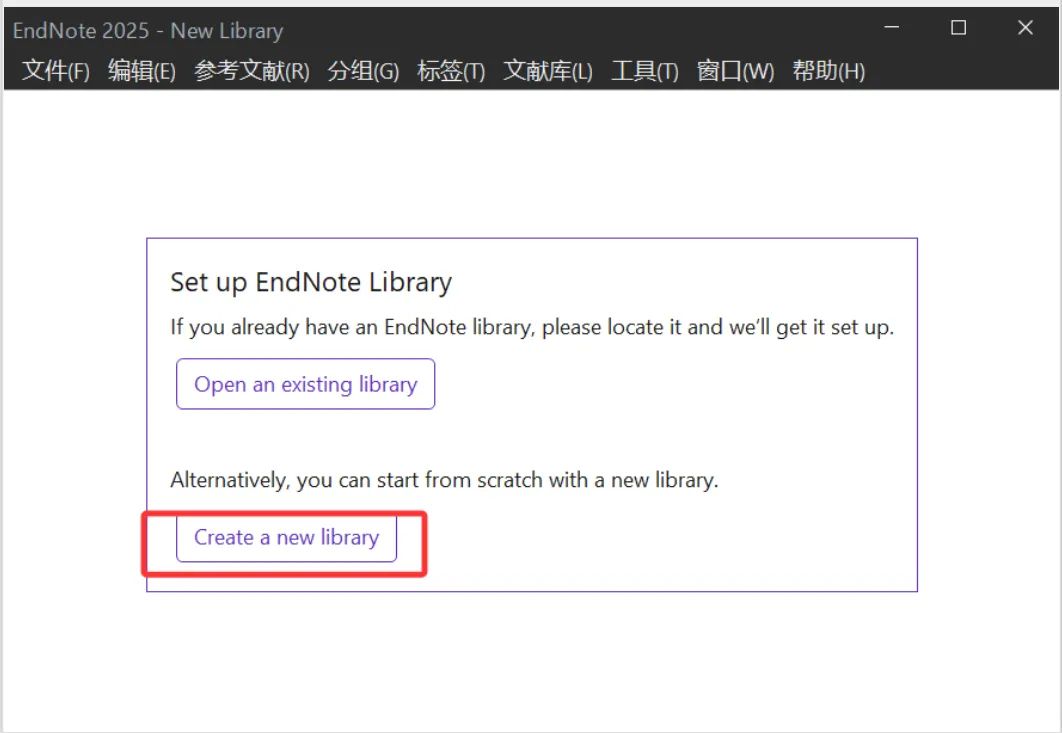Open the 文件(F) menu
1062x733 pixels.
point(56,70)
